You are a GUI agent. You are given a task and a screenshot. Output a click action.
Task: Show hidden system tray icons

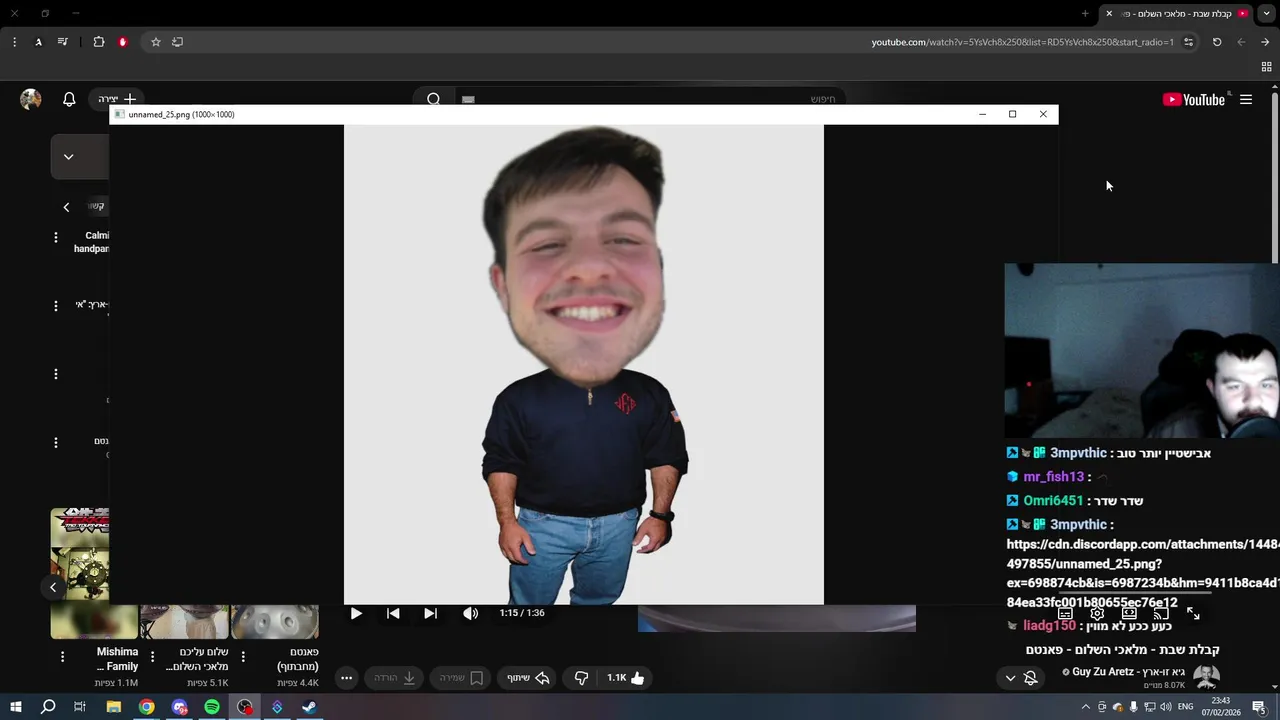pyautogui.click(x=1086, y=707)
